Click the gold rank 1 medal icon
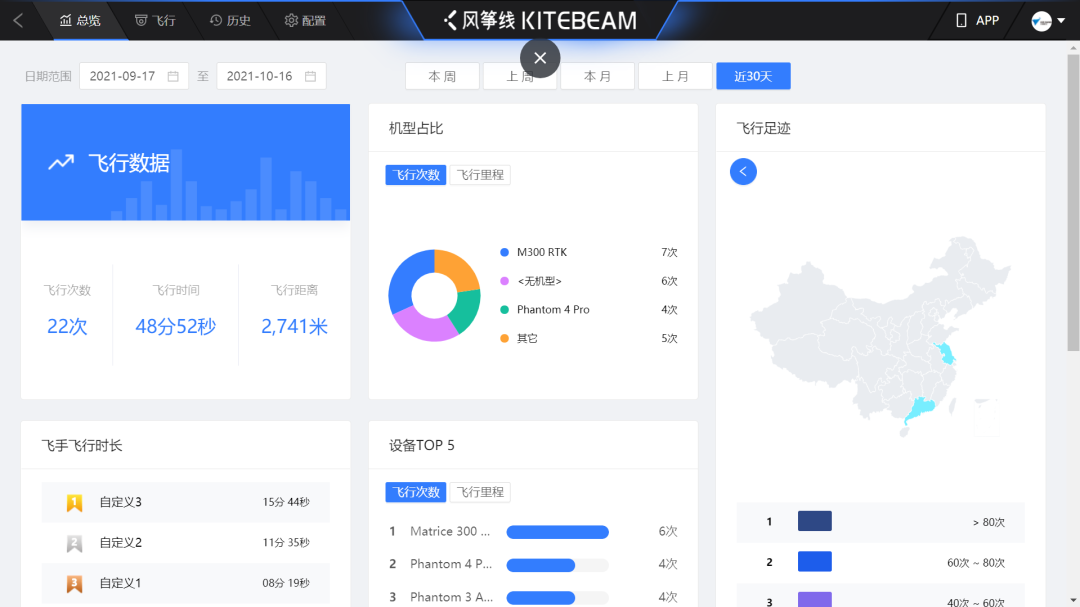Screen dimensions: 1080x607 (x=74, y=502)
